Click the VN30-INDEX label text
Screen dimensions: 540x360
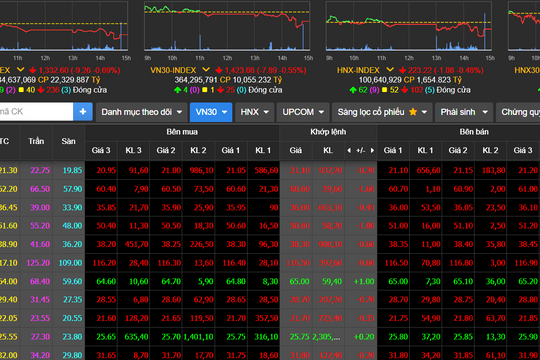click(173, 70)
